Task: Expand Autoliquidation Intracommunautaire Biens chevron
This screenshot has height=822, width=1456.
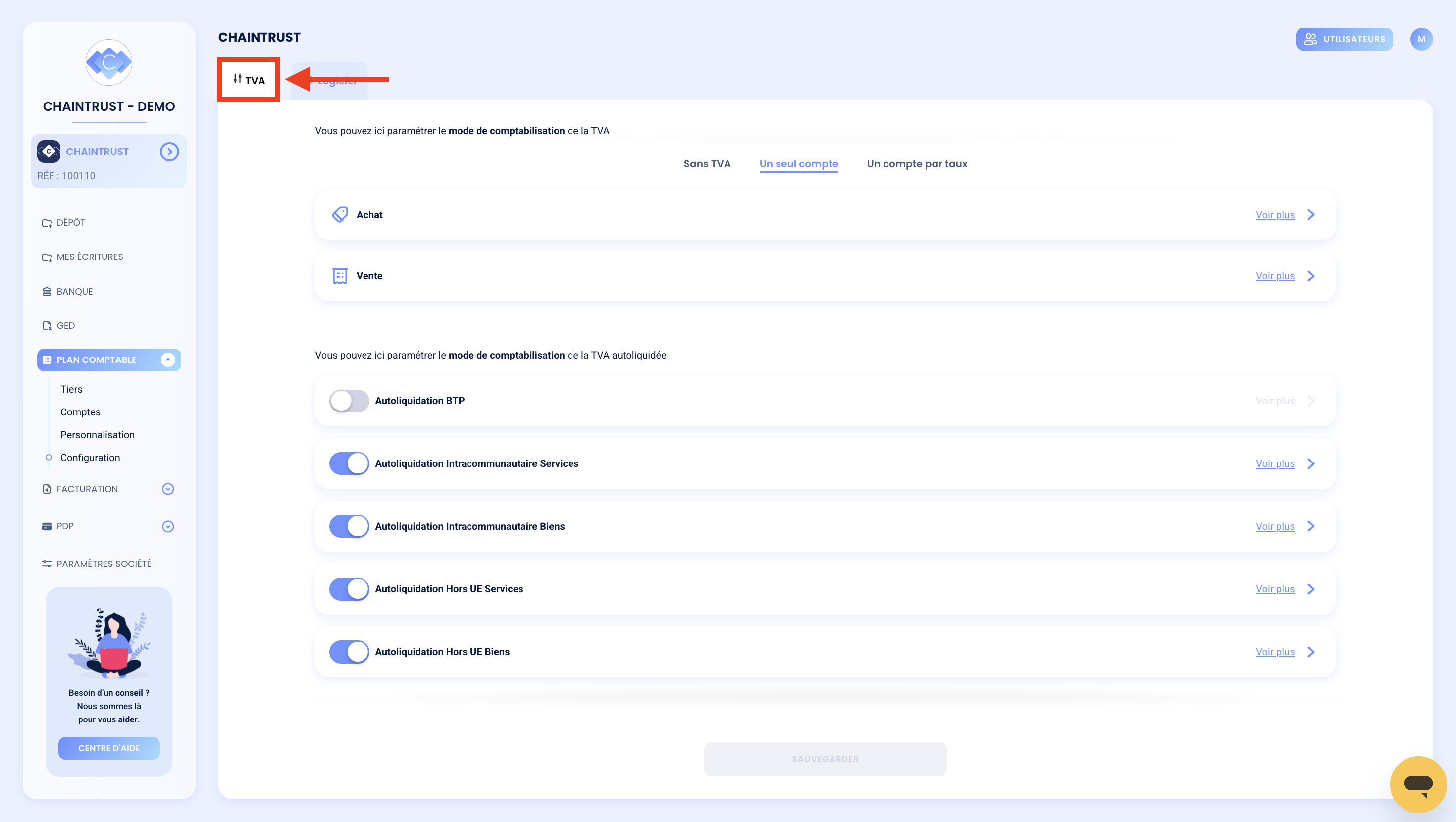Action: coord(1311,526)
